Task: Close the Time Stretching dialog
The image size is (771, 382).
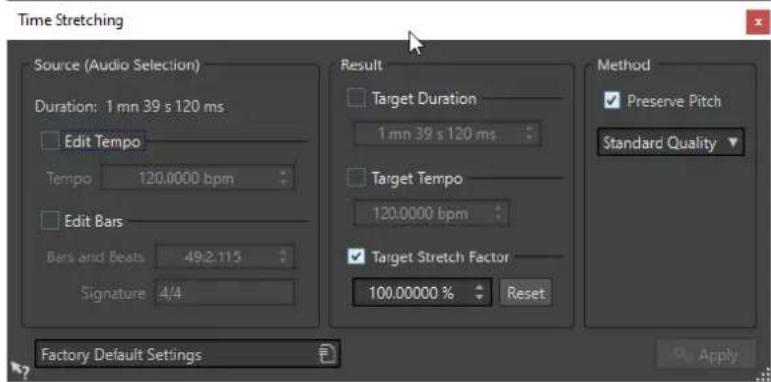Action: [757, 23]
